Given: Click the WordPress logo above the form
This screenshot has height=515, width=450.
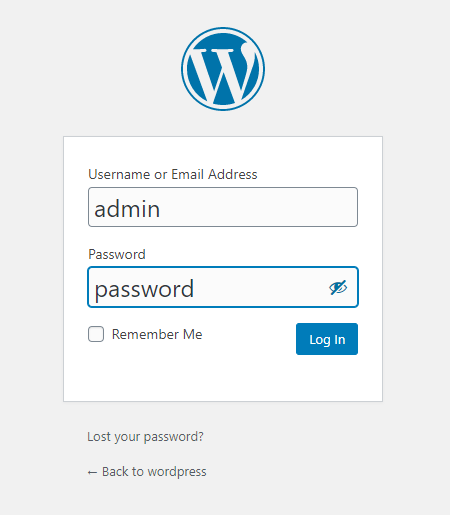Looking at the screenshot, I should (x=223, y=69).
